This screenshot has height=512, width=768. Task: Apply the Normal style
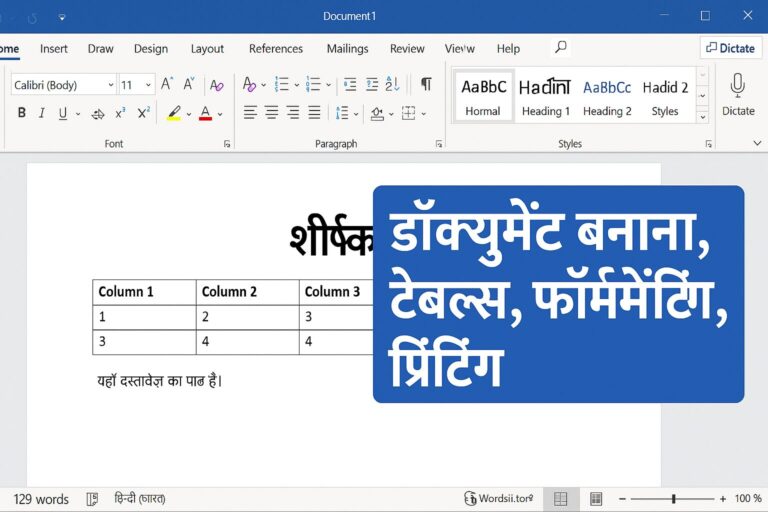[483, 98]
